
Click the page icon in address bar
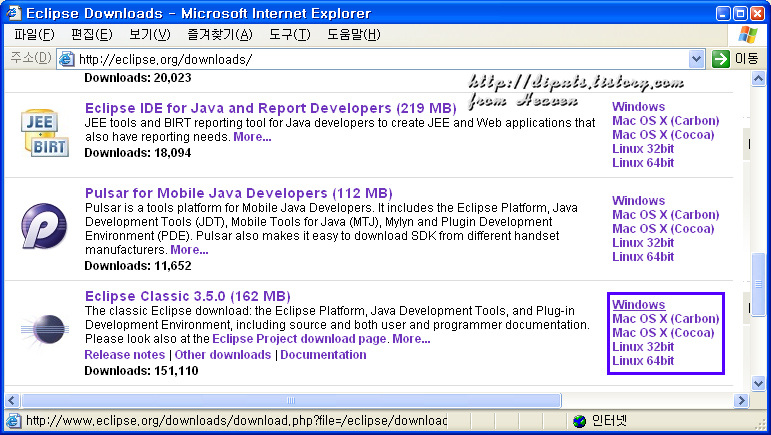click(66, 59)
